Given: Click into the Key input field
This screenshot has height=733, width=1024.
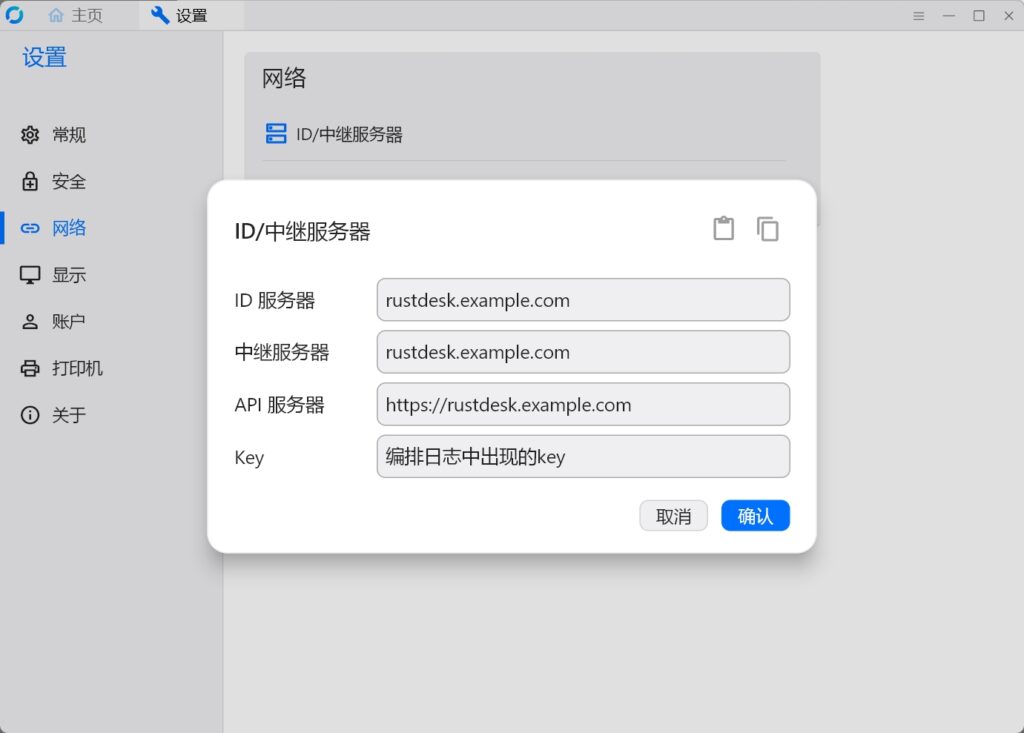Looking at the screenshot, I should (x=583, y=457).
